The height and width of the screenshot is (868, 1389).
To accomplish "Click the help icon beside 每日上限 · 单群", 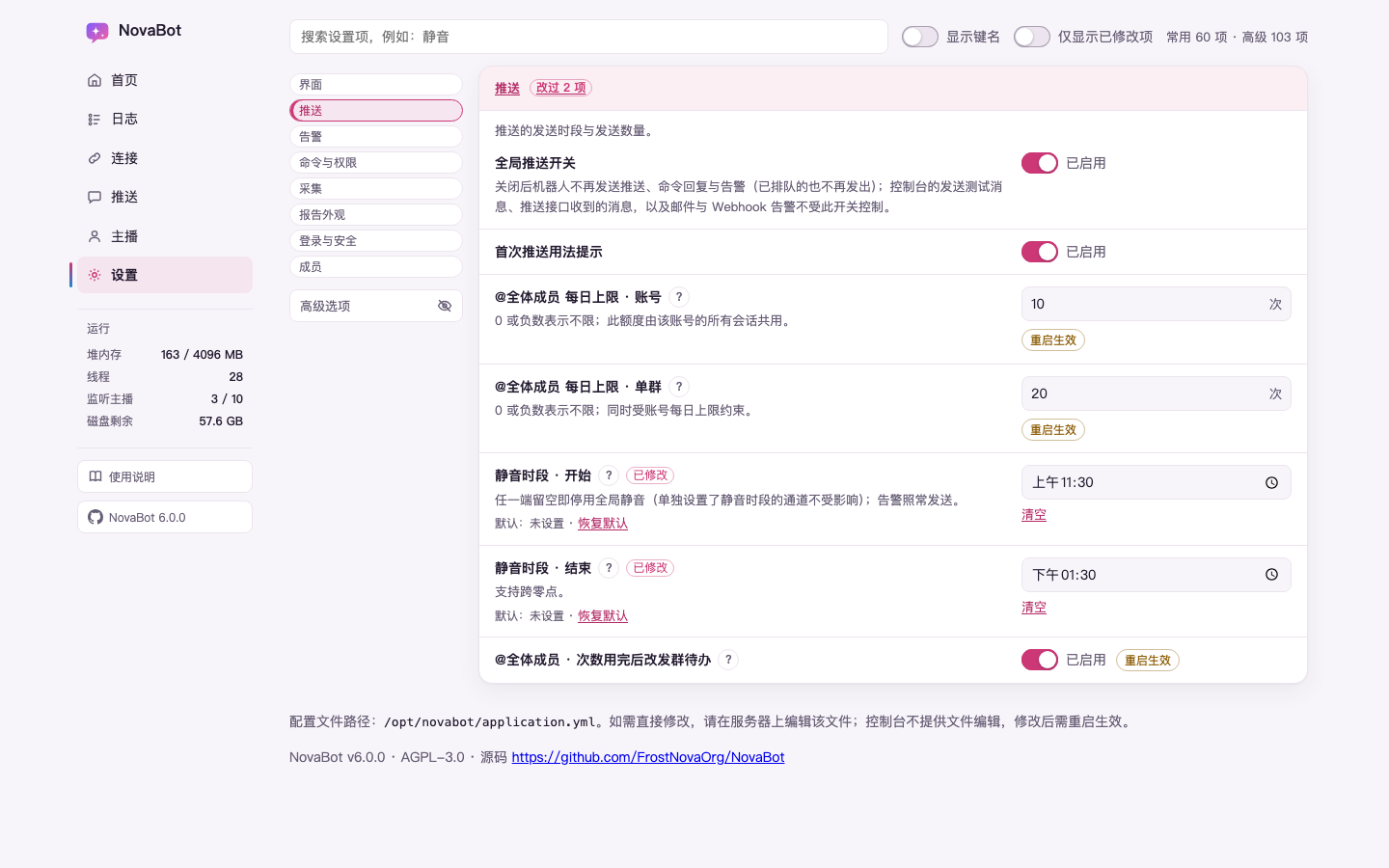I will click(679, 387).
